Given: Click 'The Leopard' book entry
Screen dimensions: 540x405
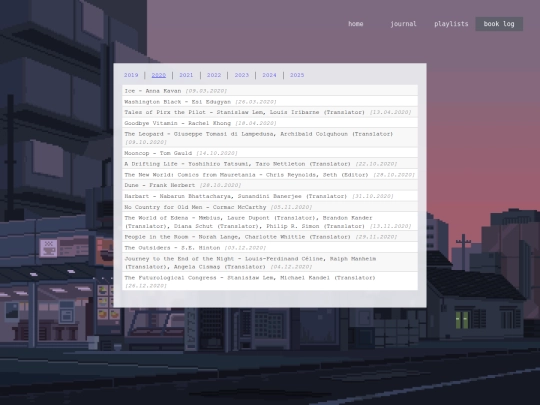Looking at the screenshot, I should pyautogui.click(x=270, y=138).
